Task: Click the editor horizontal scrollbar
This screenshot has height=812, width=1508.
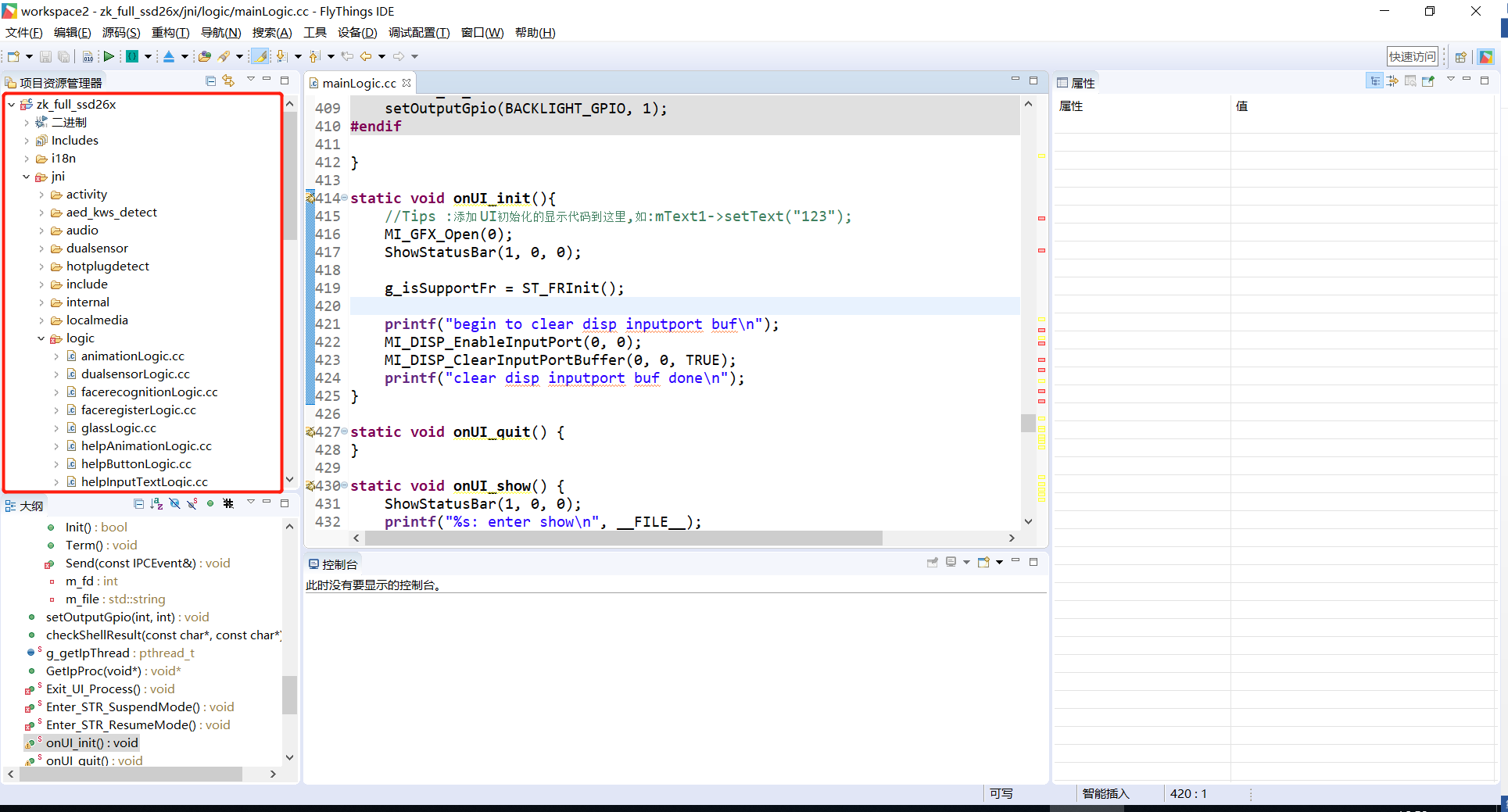Action: pyautogui.click(x=623, y=538)
